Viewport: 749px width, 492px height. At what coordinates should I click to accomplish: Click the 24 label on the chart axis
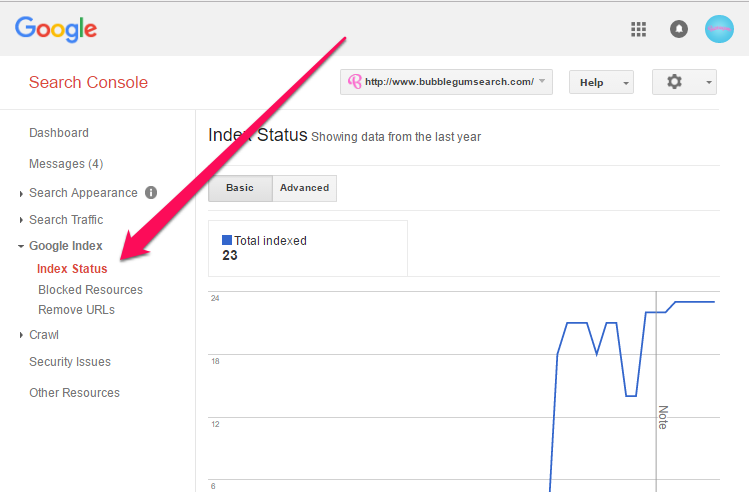[x=215, y=298]
